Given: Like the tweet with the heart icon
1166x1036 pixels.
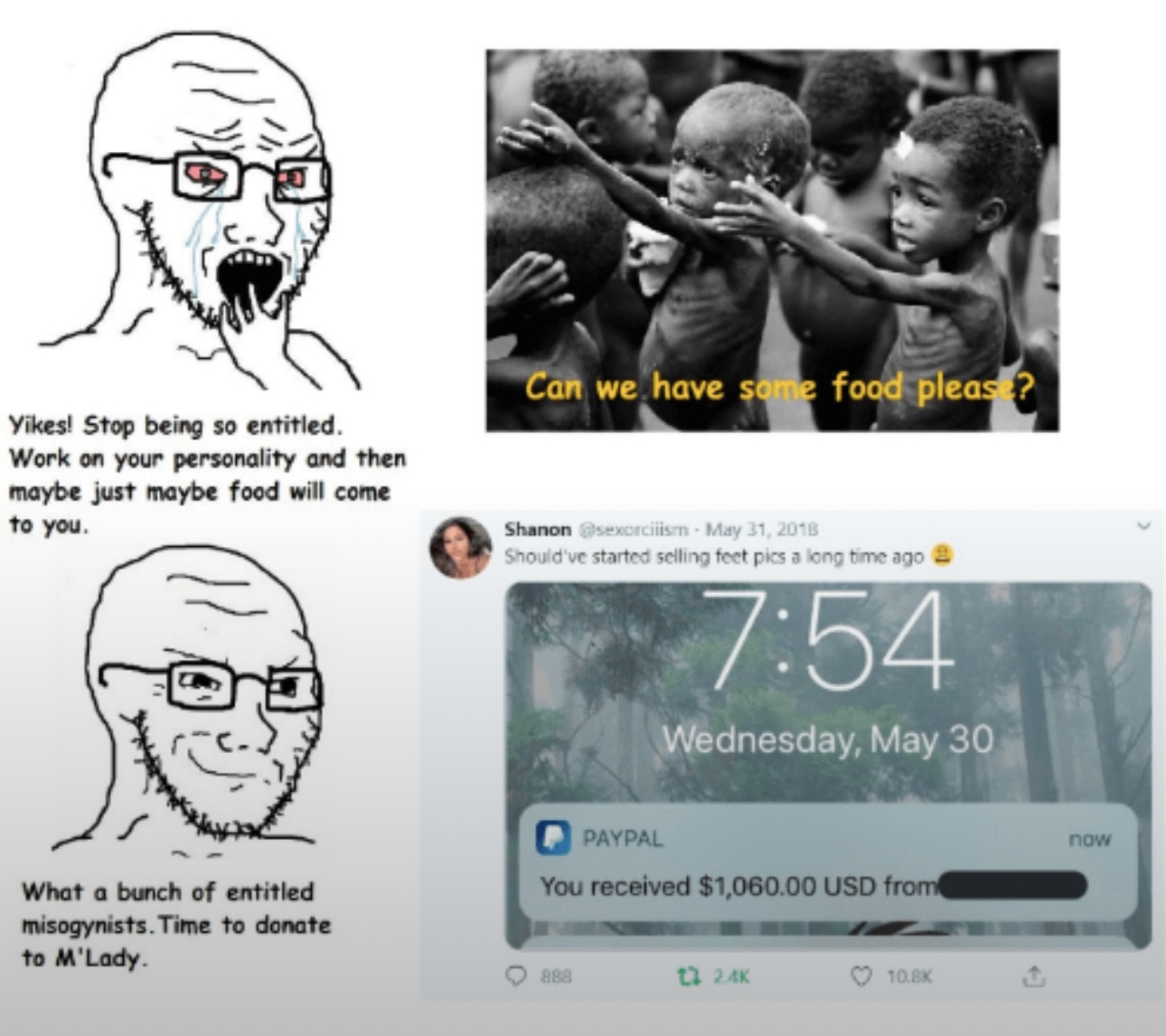Looking at the screenshot, I should click(x=861, y=976).
